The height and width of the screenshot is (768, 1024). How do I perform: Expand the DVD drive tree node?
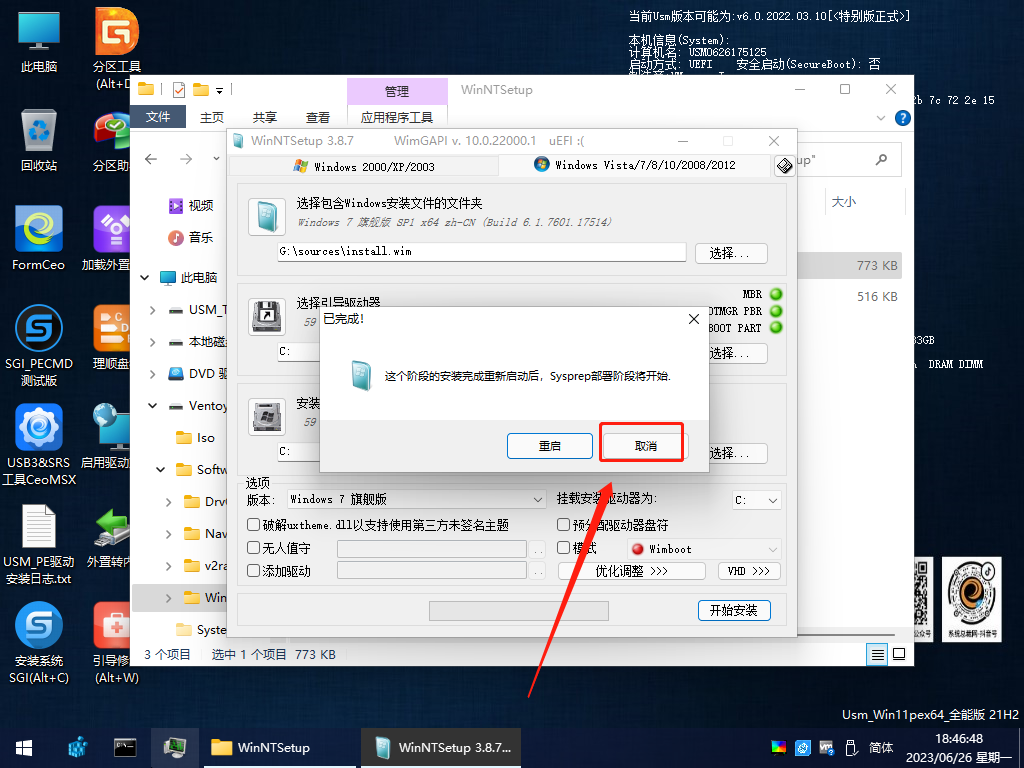(x=153, y=374)
